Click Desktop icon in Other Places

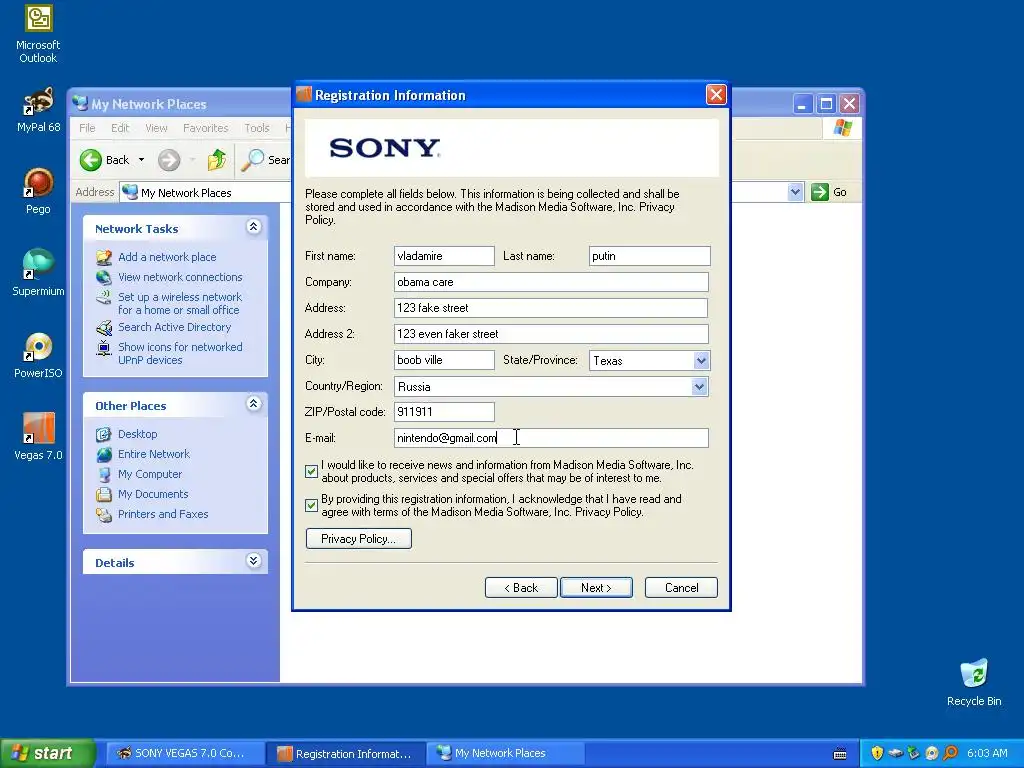pyautogui.click(x=104, y=434)
